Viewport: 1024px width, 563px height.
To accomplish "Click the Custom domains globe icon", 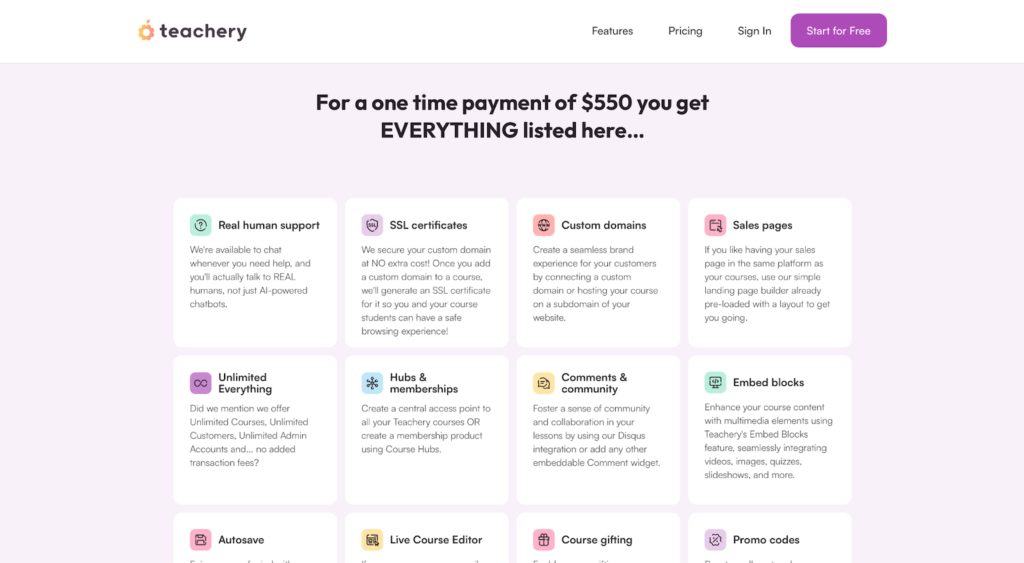I will [543, 225].
